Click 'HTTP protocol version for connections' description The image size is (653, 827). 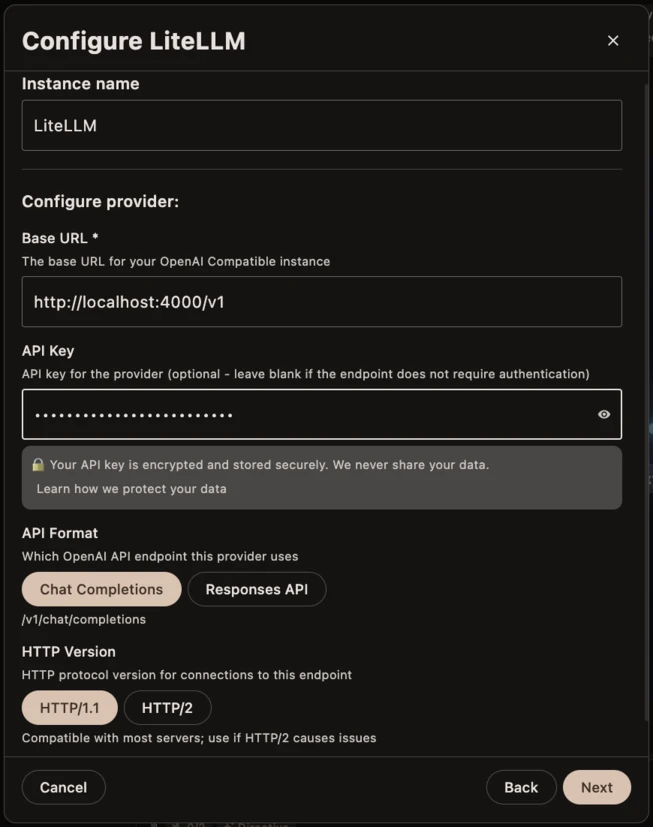187,675
